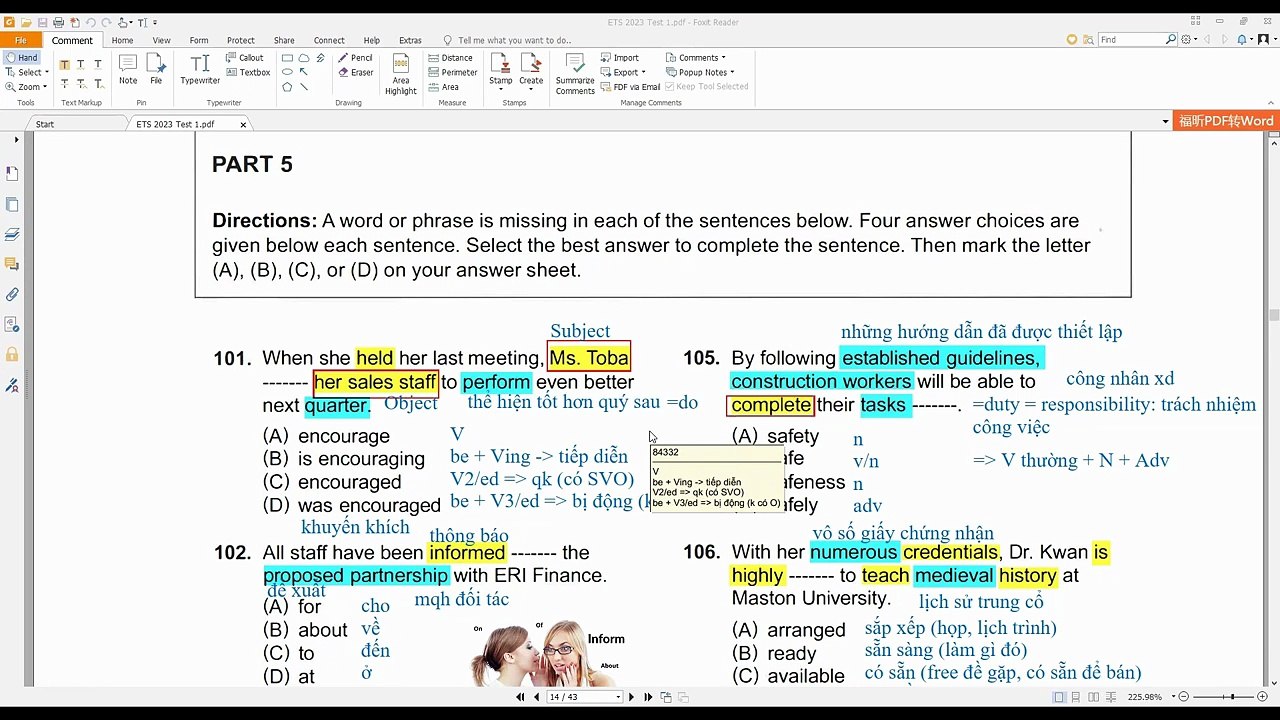Choose the Perimeter measure tool

[453, 72]
